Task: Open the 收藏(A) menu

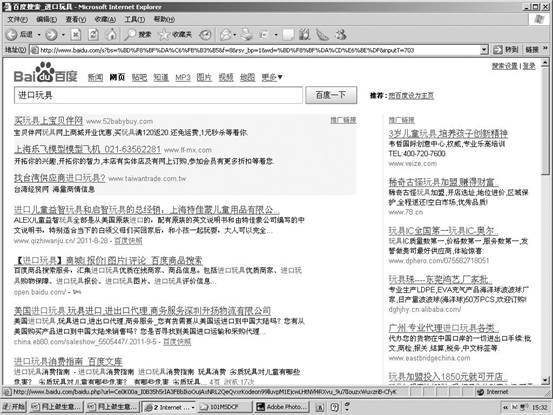Action: [105, 19]
